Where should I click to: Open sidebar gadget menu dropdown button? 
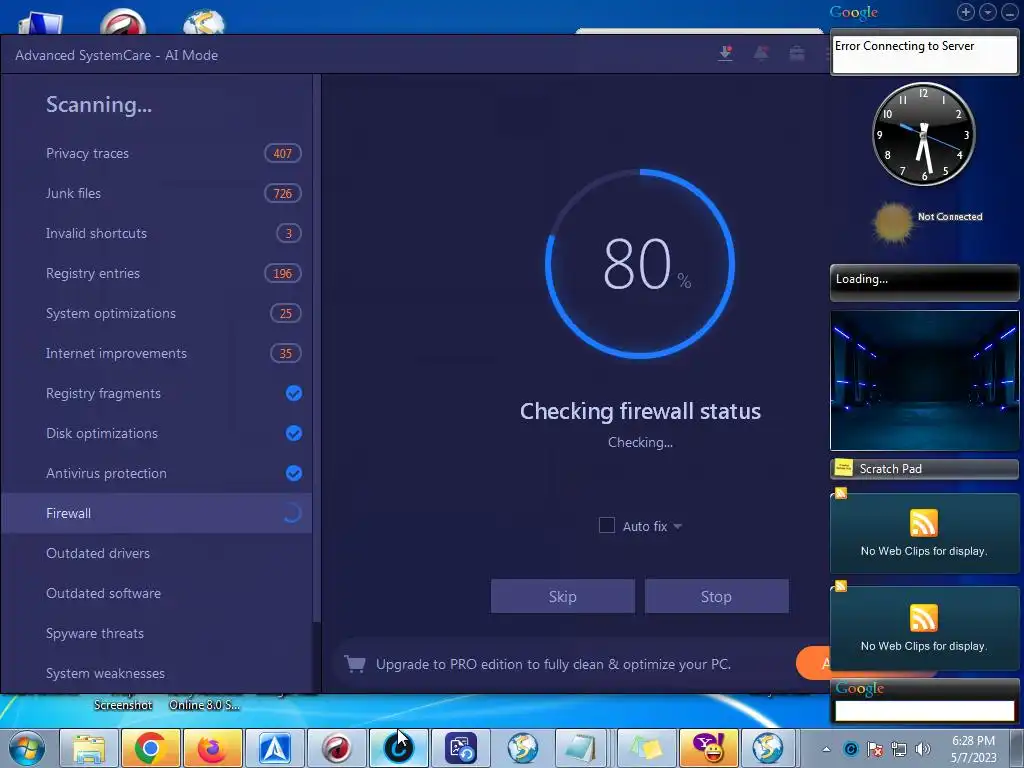[988, 12]
